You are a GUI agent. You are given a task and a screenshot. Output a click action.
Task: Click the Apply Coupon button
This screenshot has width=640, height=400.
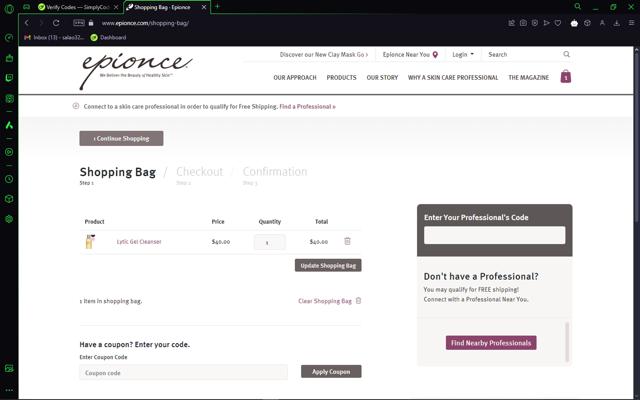click(x=331, y=371)
